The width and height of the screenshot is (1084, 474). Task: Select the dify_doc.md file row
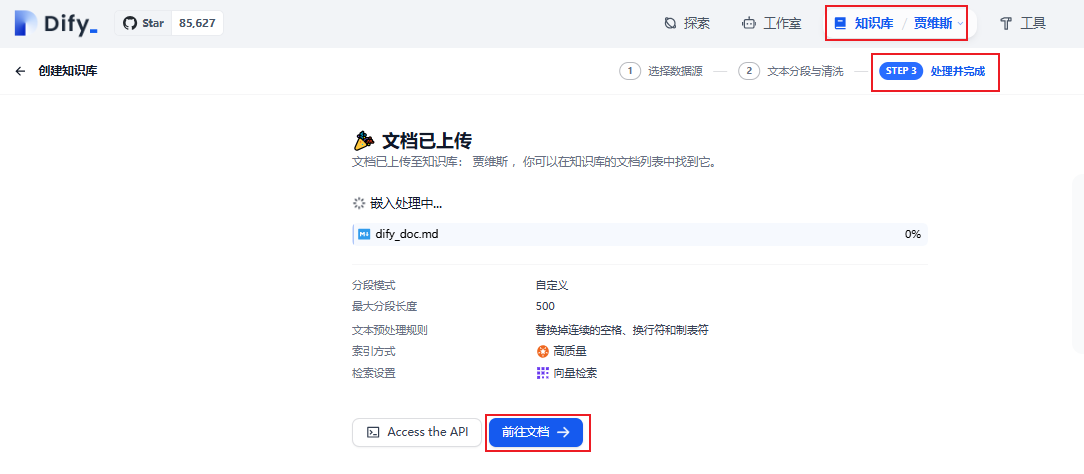click(x=639, y=234)
